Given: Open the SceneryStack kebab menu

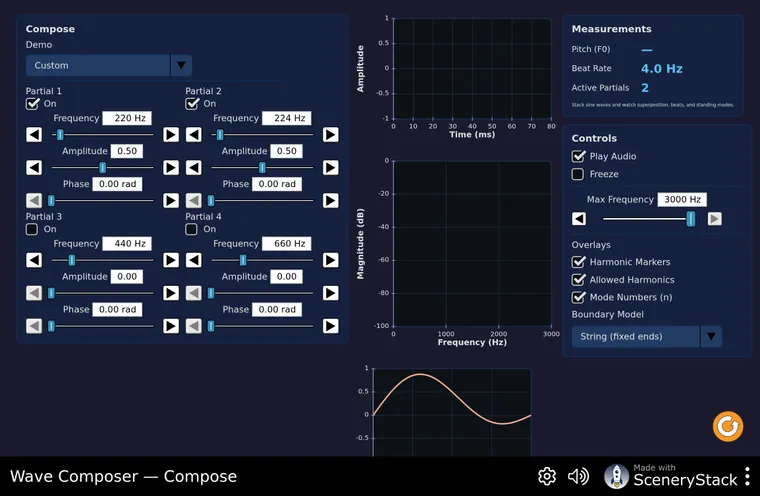Looking at the screenshot, I should (x=747, y=477).
